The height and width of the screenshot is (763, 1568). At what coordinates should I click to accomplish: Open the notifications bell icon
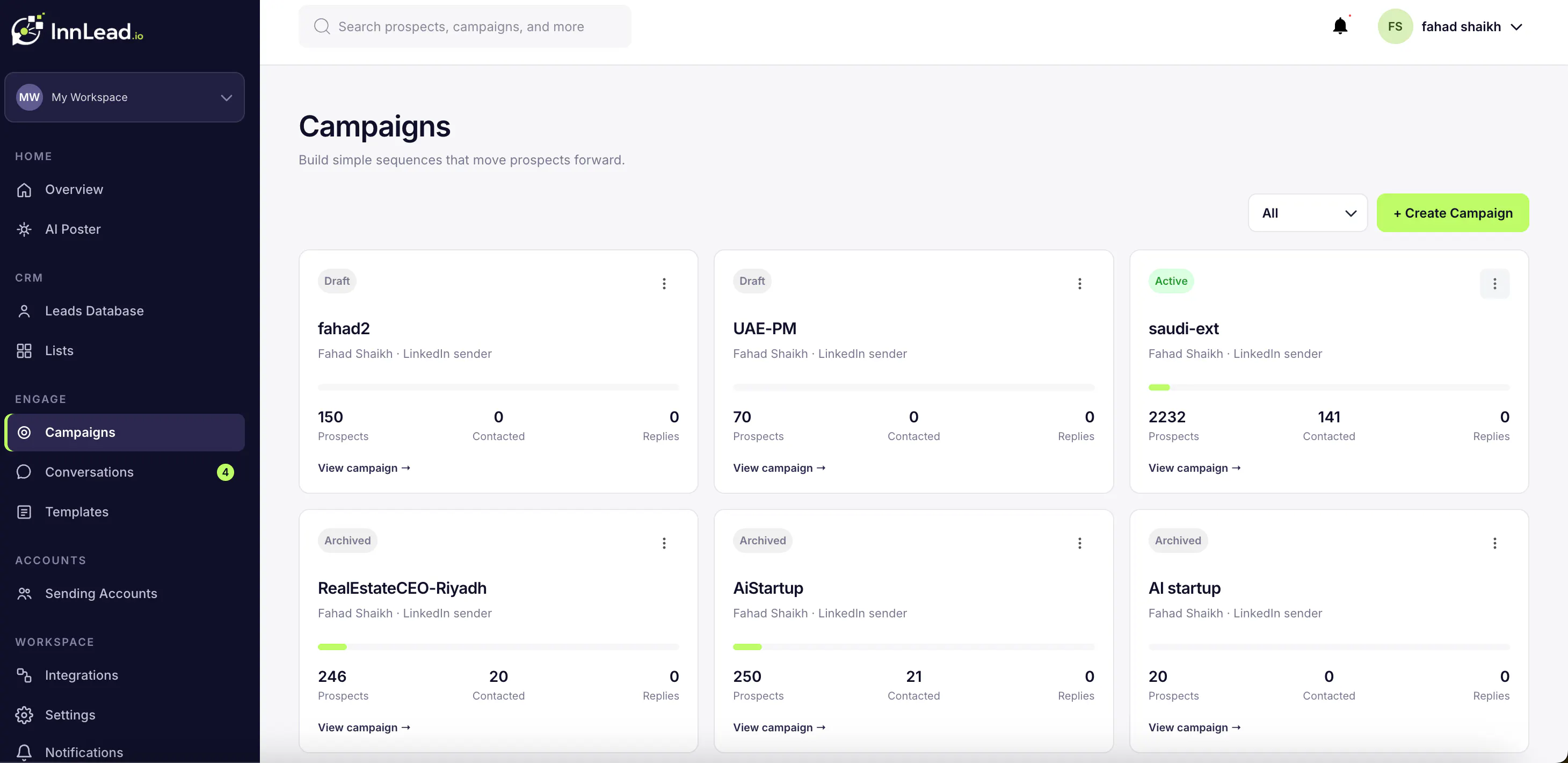coord(1340,26)
